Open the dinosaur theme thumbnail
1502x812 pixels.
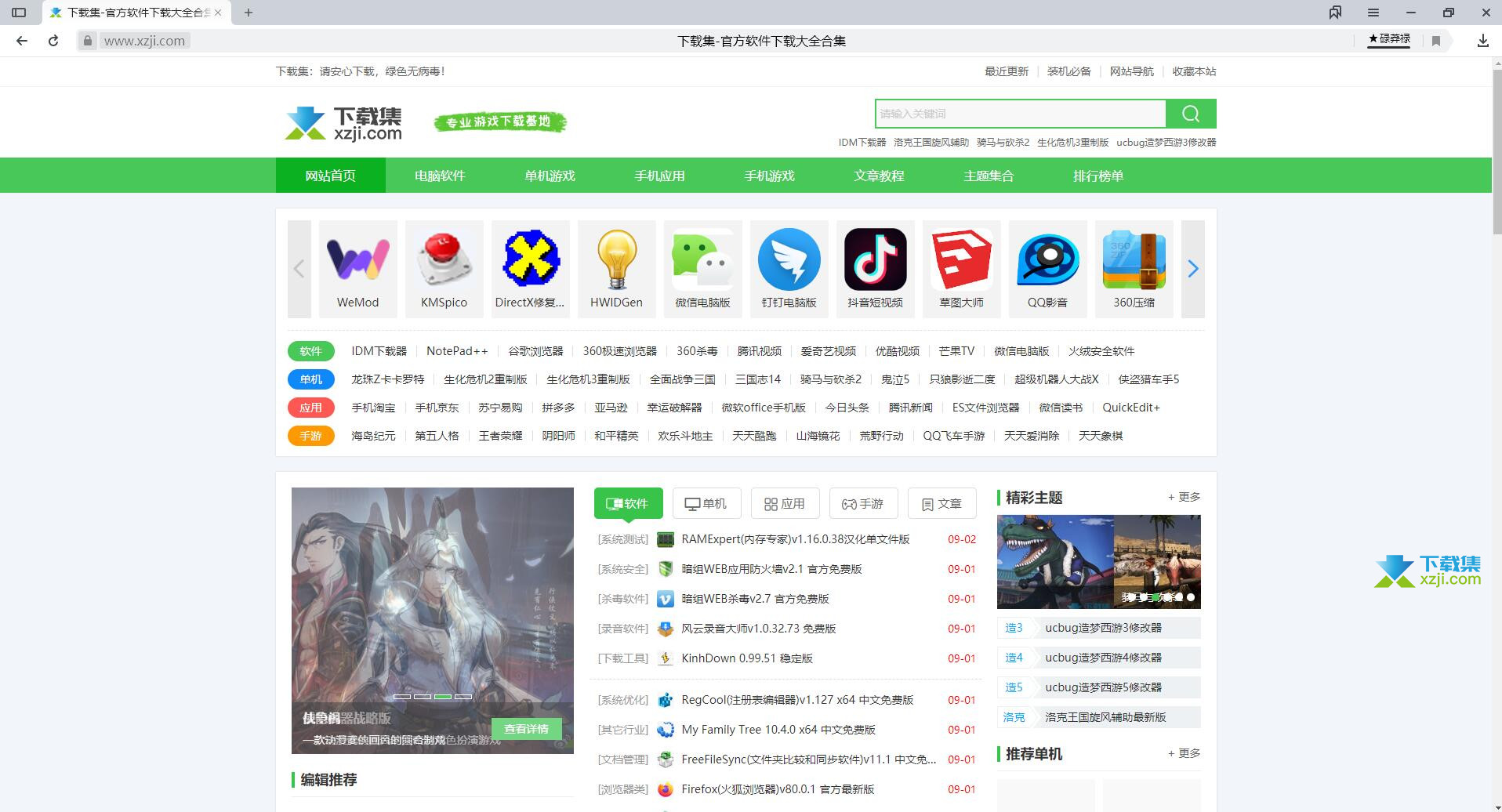[x=1055, y=562]
